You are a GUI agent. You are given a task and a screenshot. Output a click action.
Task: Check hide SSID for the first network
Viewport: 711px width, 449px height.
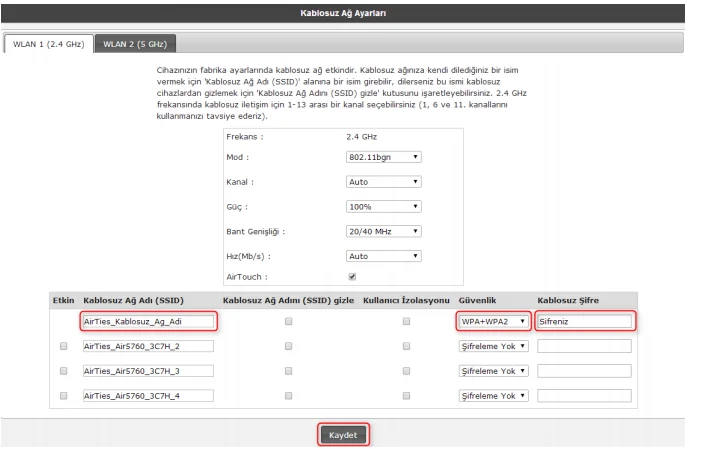(x=288, y=322)
